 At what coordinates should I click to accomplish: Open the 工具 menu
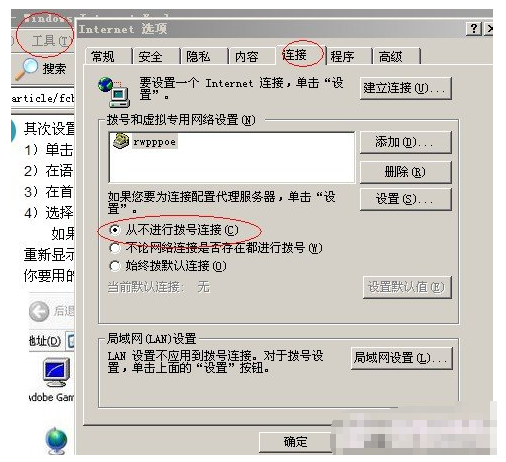pos(51,41)
